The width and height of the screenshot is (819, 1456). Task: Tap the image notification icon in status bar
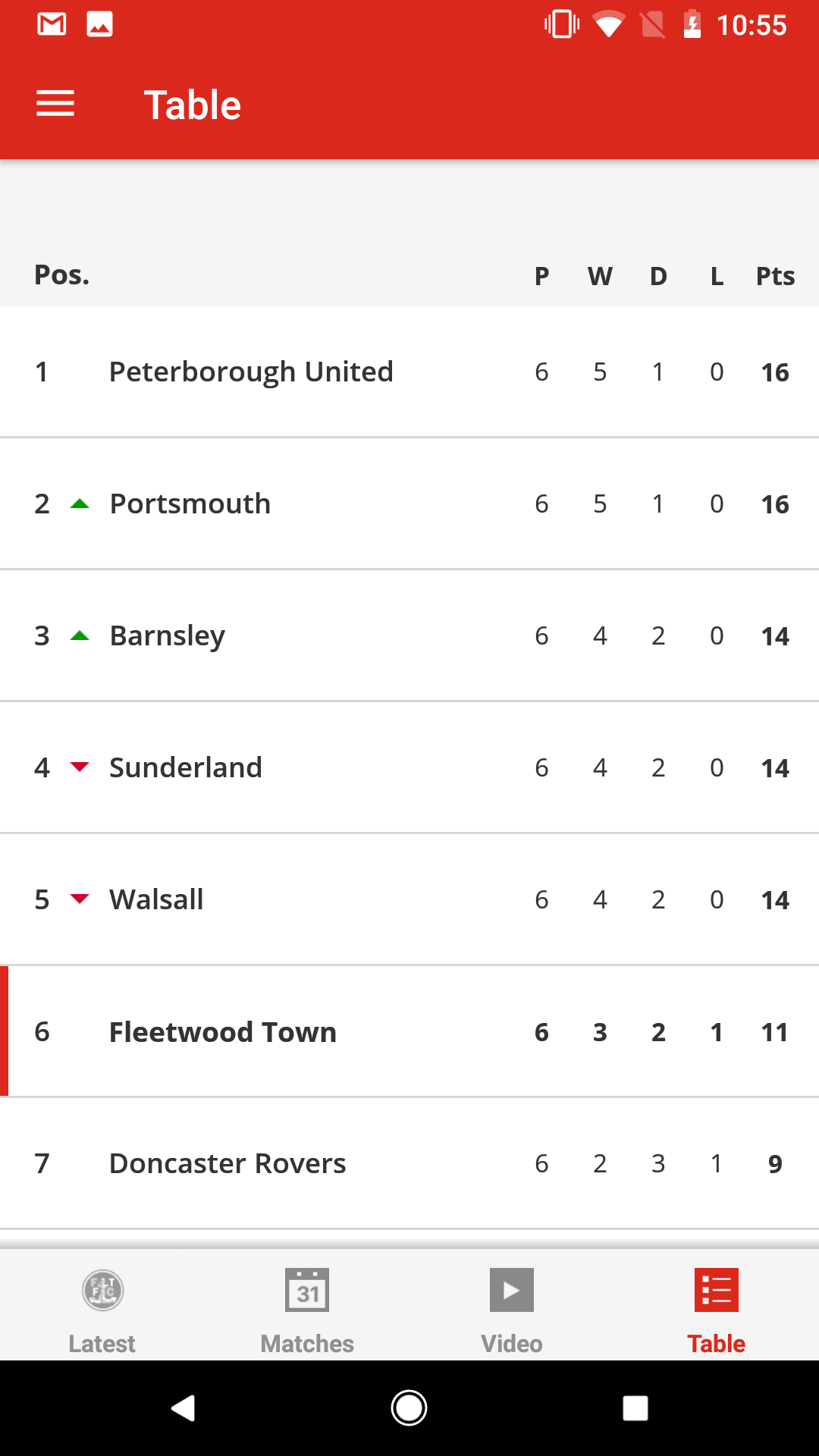pyautogui.click(x=99, y=24)
